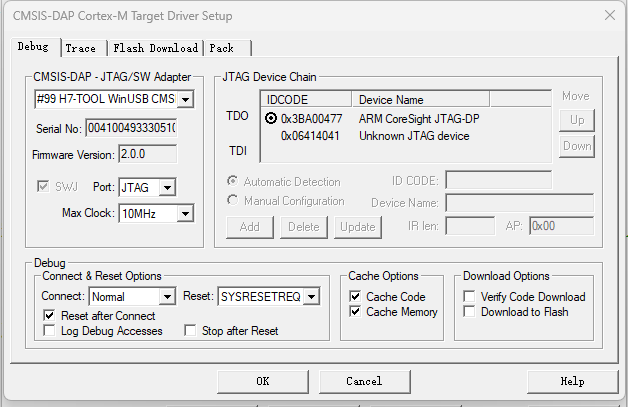Screen dimensions: 628x407
Task: Click the Delete device button
Action: [x=304, y=227]
